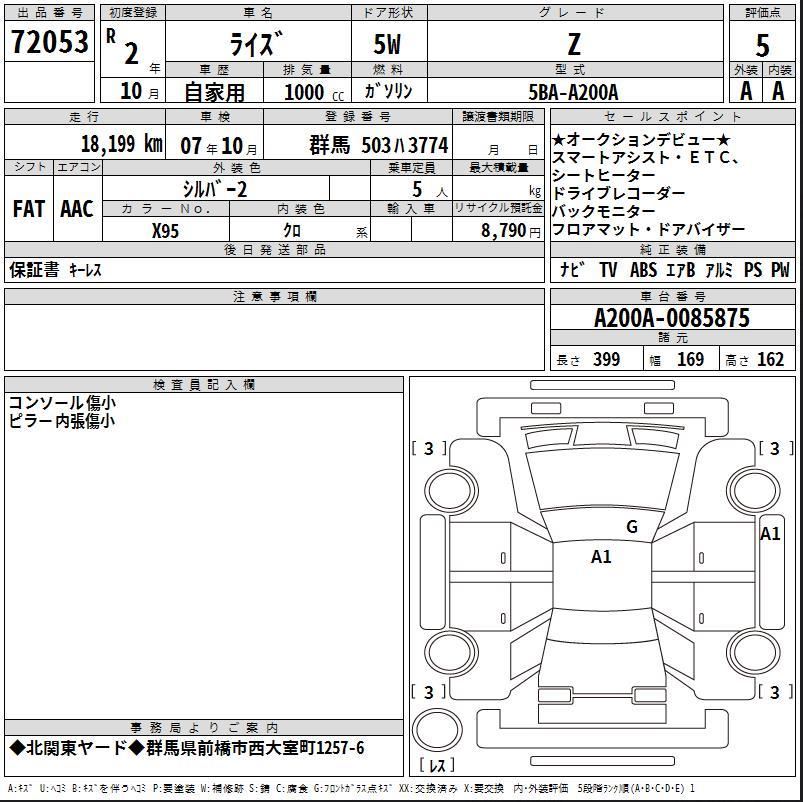
Task: Select the ナビ equipment entry
Action: (570, 269)
